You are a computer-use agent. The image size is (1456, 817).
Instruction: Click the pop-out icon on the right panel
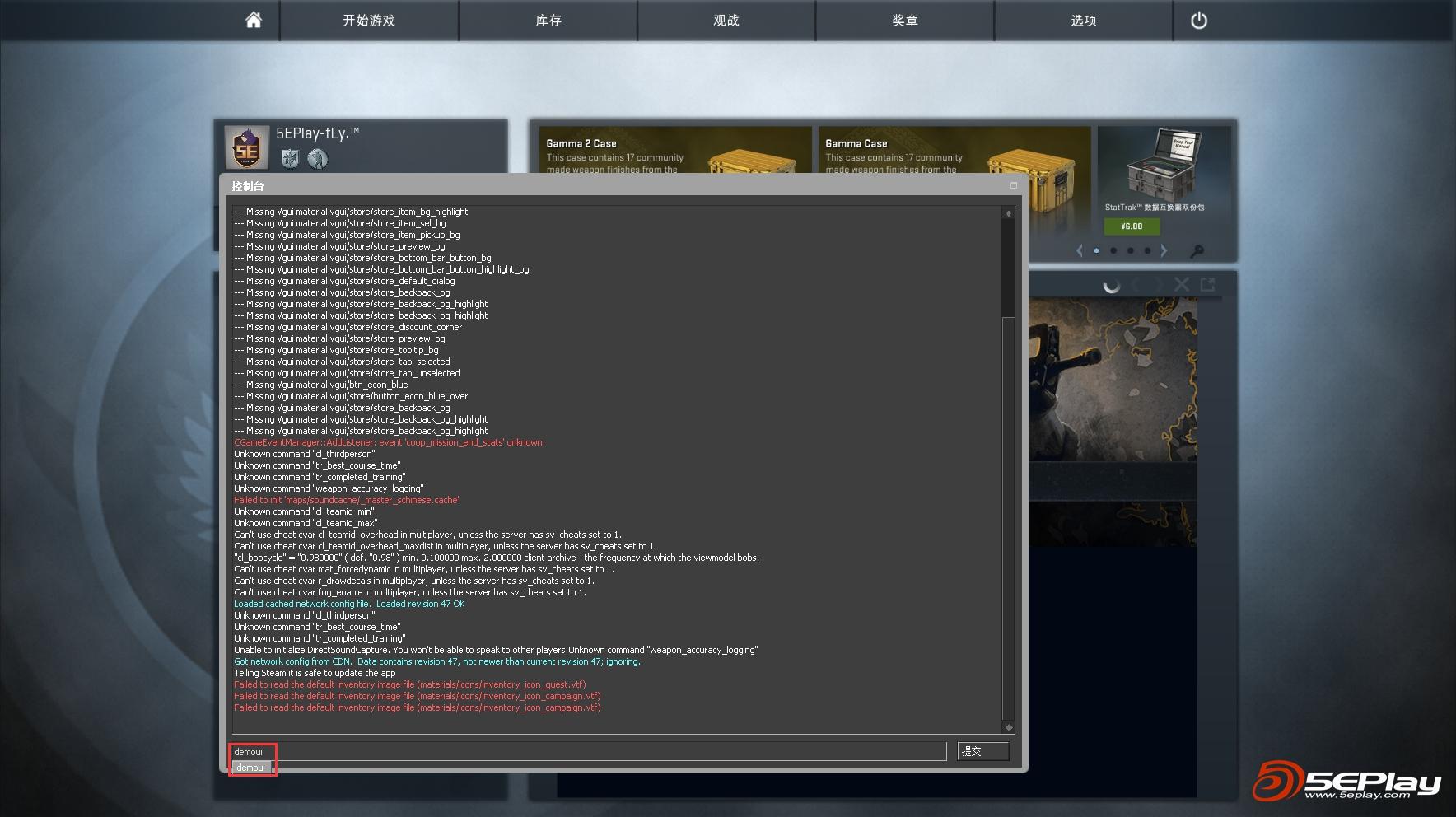coord(1208,283)
